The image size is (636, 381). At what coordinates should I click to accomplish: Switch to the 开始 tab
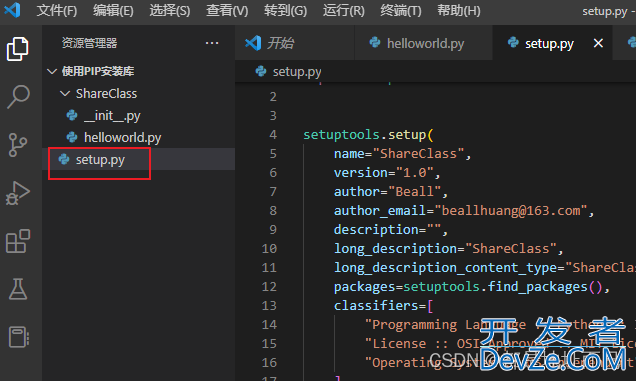pos(294,43)
